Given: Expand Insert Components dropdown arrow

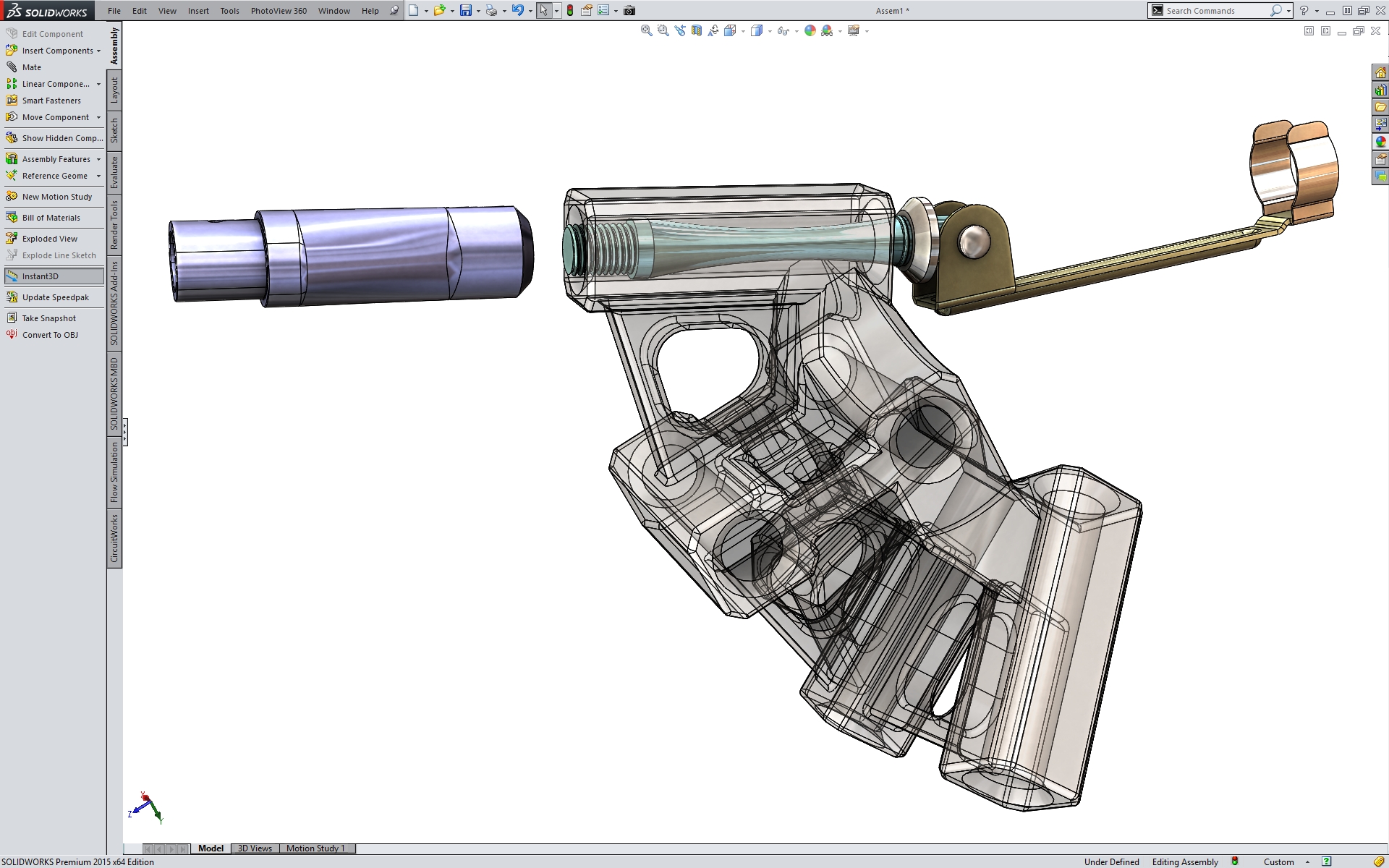Looking at the screenshot, I should point(99,51).
